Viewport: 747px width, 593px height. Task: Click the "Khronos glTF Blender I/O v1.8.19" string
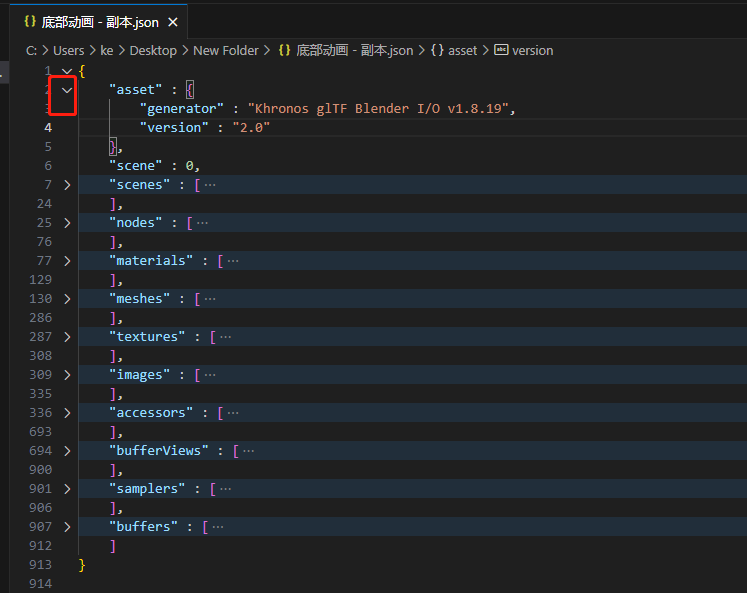pyautogui.click(x=378, y=109)
